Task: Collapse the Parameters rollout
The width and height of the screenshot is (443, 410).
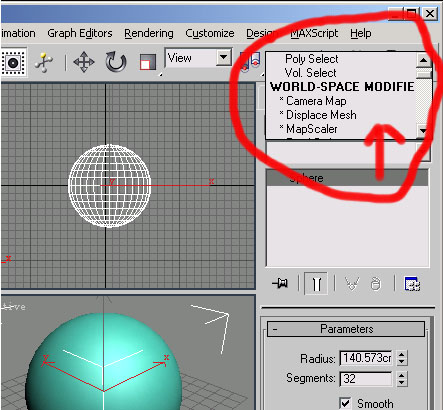Action: click(346, 329)
